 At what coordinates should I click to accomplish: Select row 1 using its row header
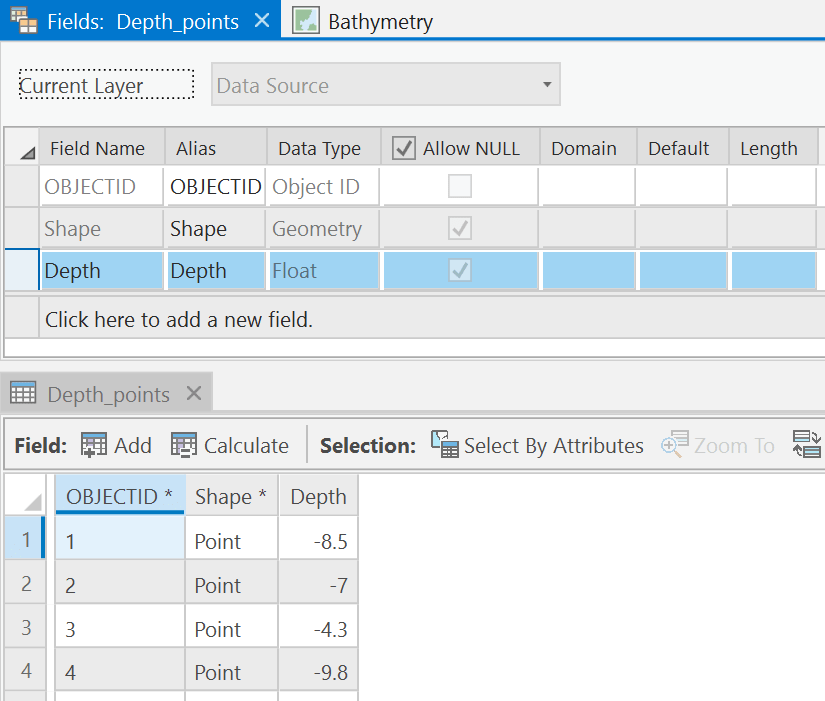[23, 538]
